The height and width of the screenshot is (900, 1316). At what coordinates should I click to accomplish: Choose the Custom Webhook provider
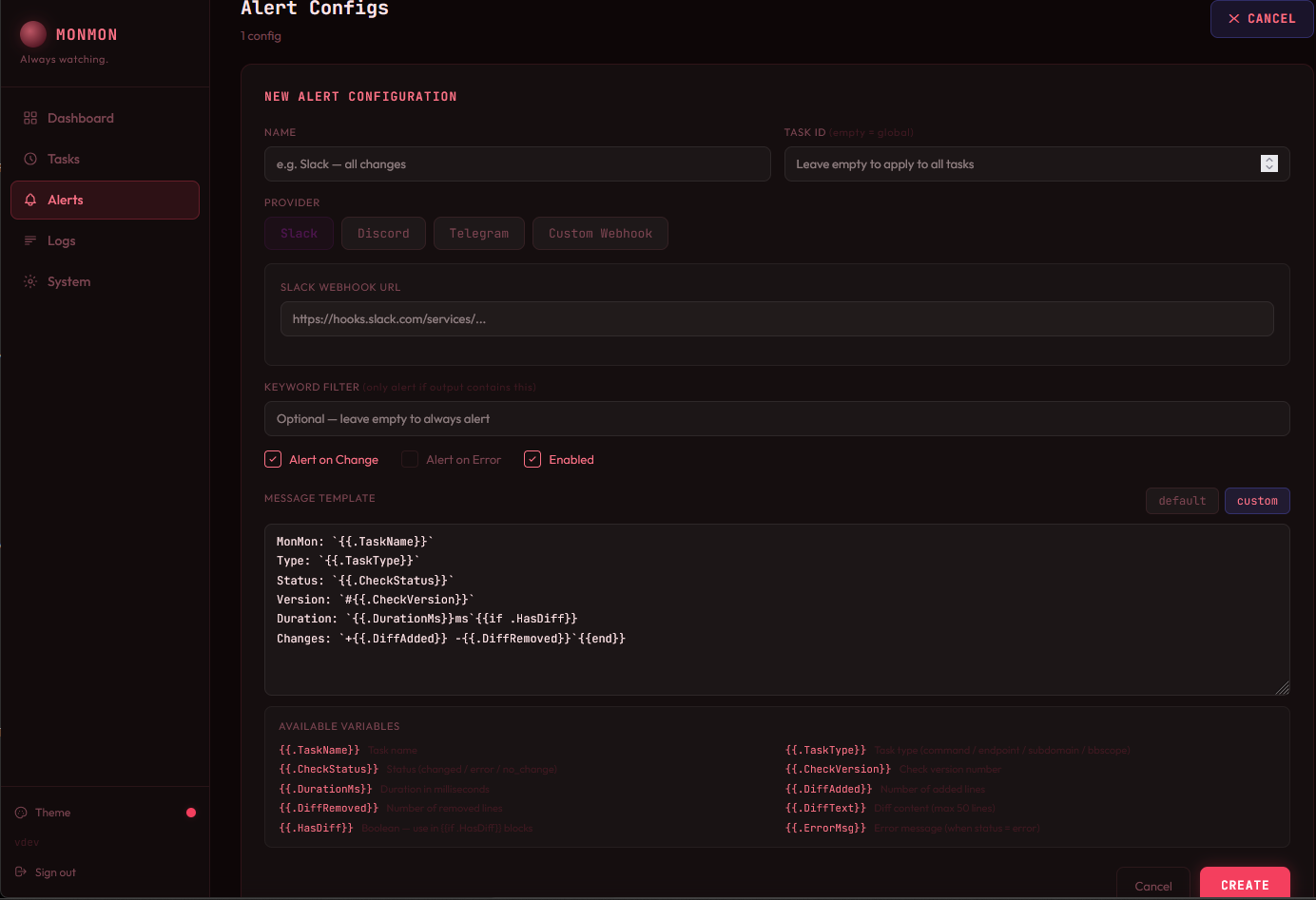[600, 234]
